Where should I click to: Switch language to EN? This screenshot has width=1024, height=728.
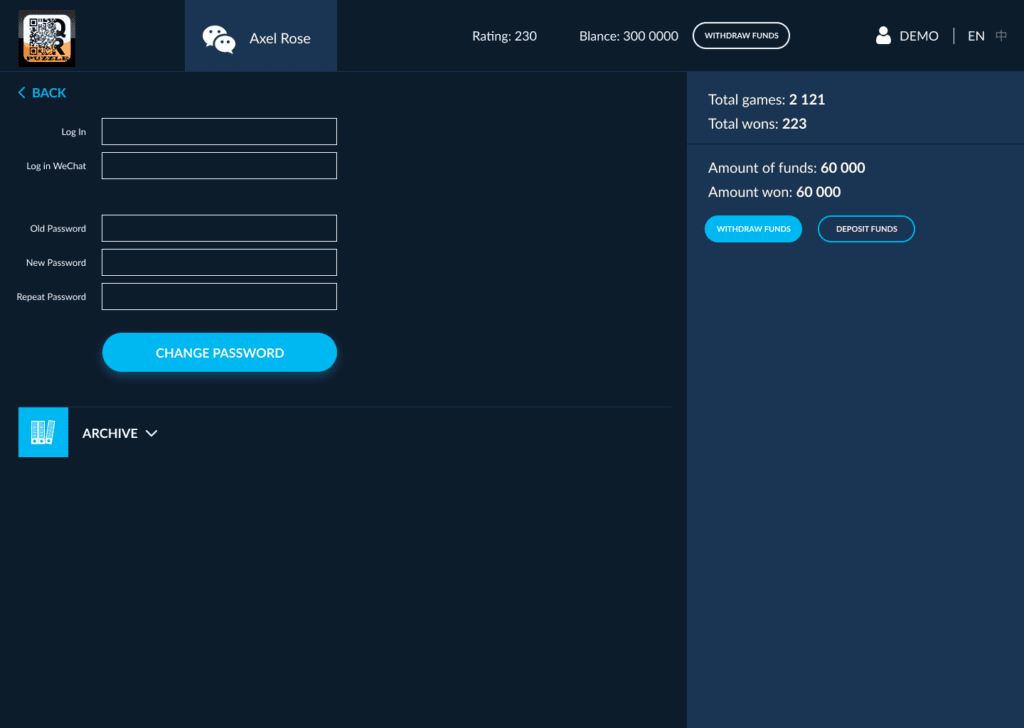click(x=976, y=36)
